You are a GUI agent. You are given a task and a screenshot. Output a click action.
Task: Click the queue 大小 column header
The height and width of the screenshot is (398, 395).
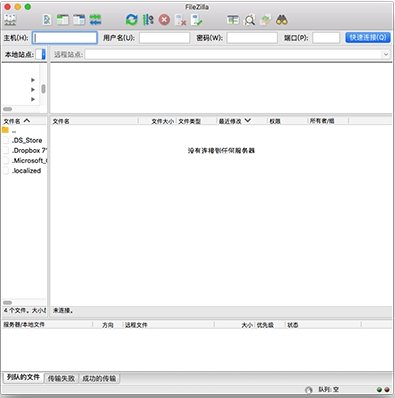click(247, 325)
